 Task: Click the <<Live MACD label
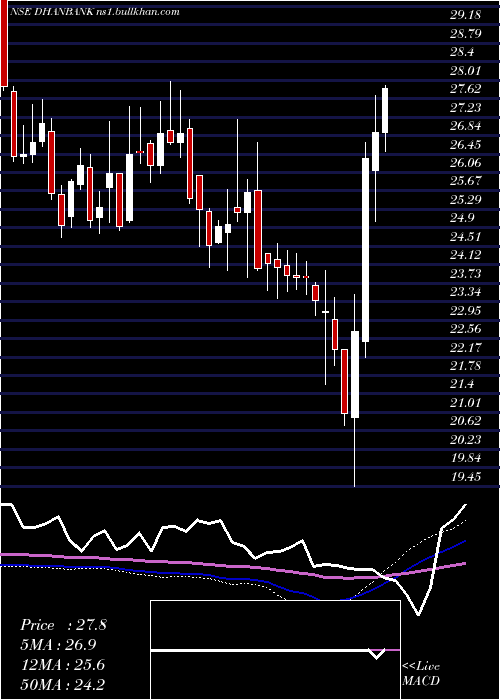(421, 674)
